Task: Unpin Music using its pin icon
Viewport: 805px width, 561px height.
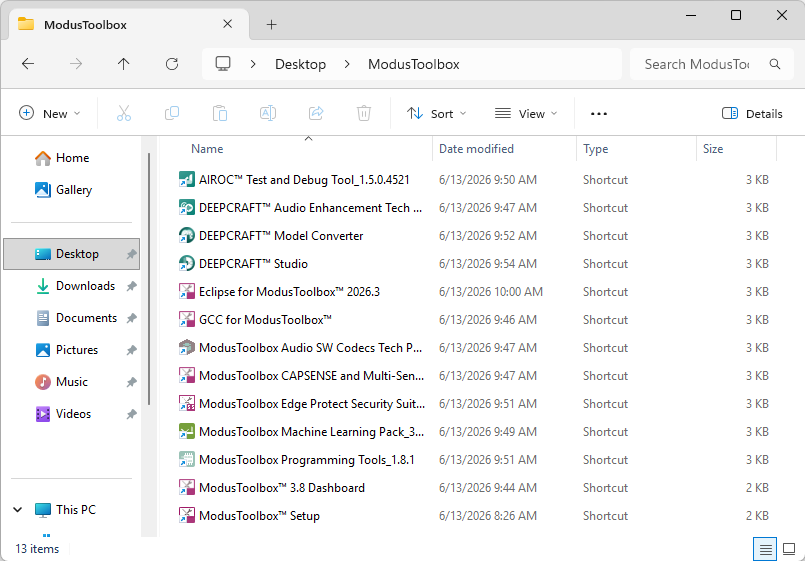Action: (131, 382)
